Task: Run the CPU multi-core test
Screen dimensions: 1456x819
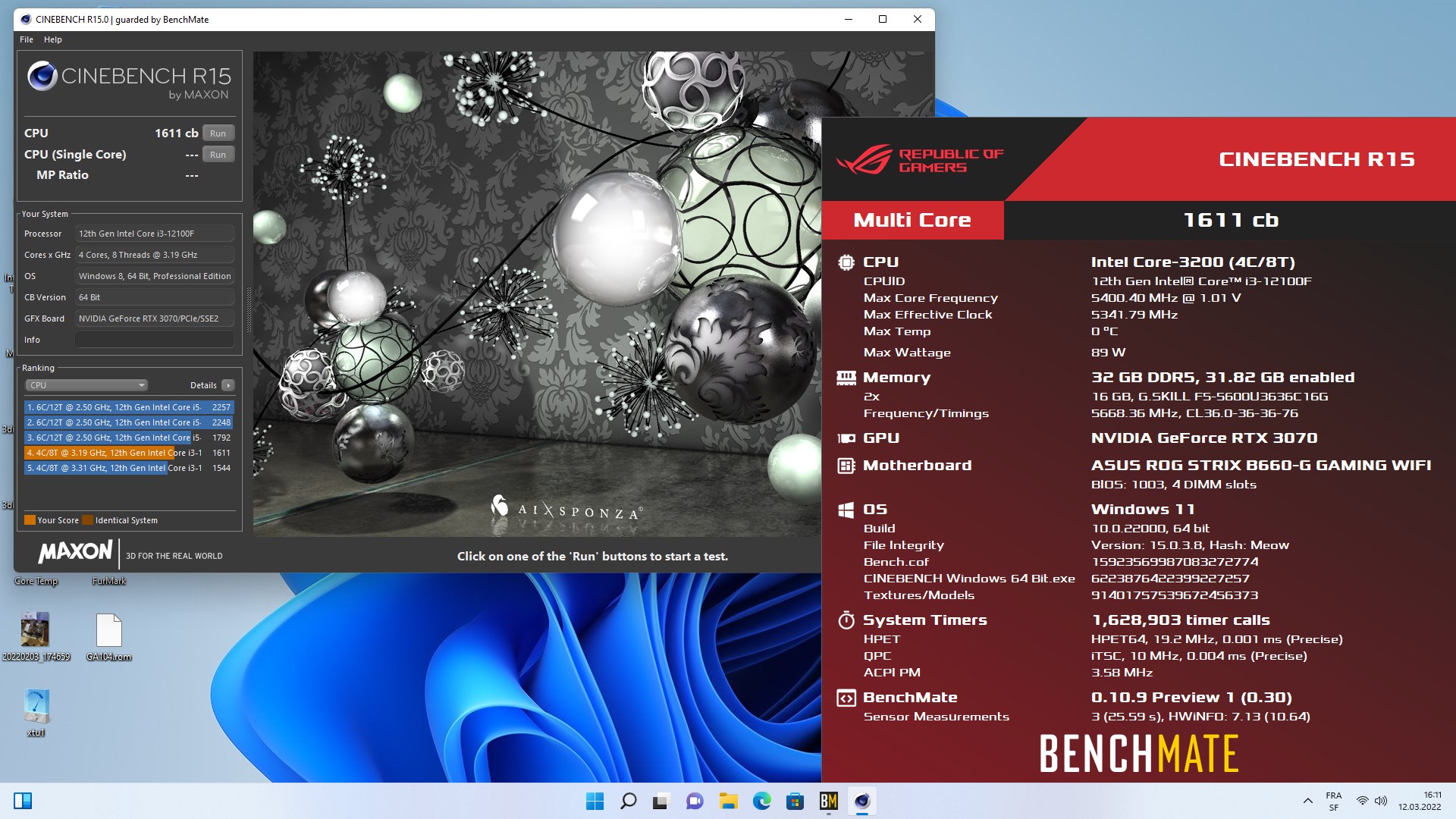Action: click(218, 133)
